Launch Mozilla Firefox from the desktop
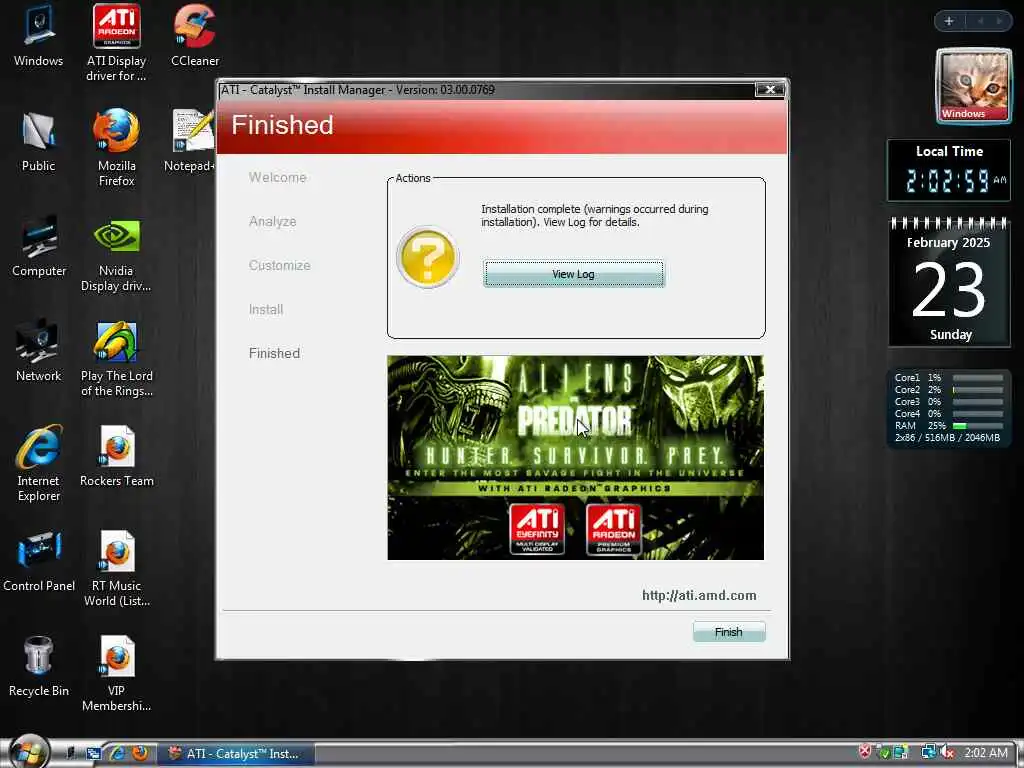The width and height of the screenshot is (1024, 768). (x=116, y=148)
